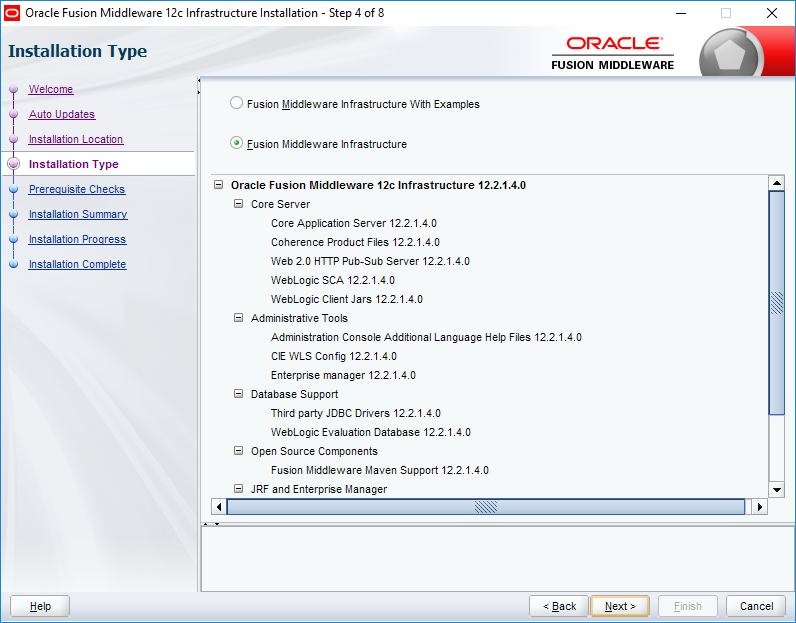Click the Oracle window icon in title bar
The width and height of the screenshot is (796, 623).
pyautogui.click(x=12, y=13)
